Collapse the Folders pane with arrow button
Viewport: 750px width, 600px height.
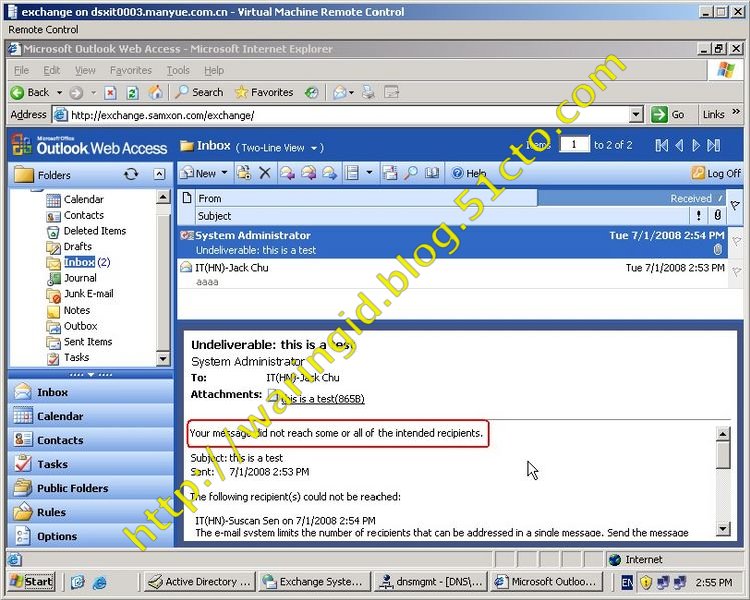[159, 174]
